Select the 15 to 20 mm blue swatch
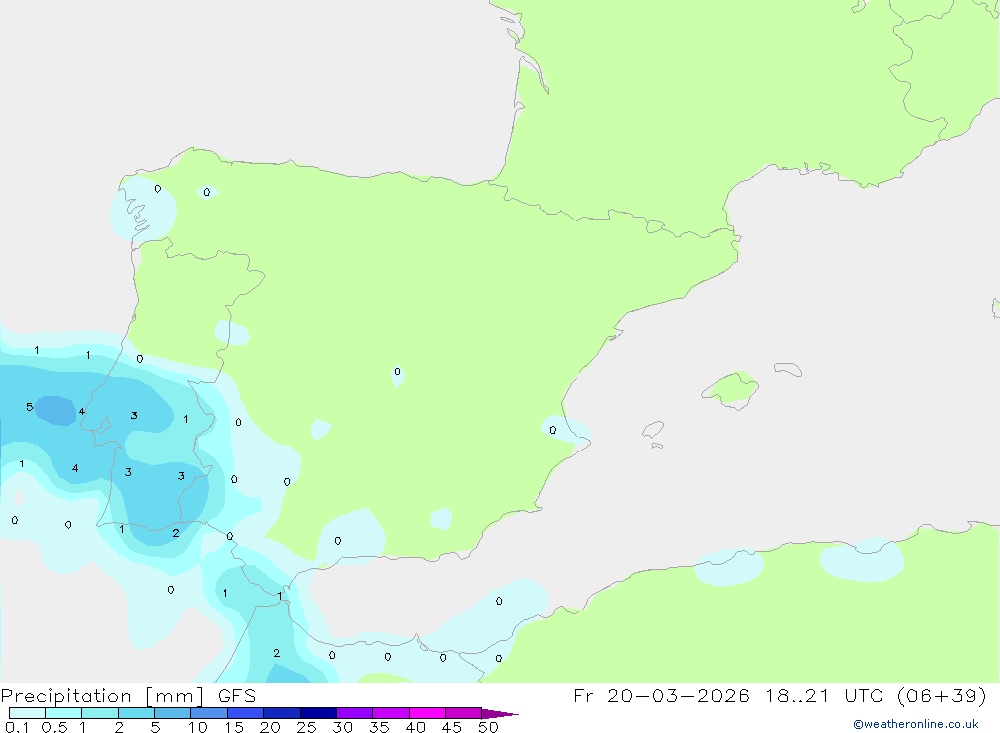The image size is (1000, 733). point(246,713)
